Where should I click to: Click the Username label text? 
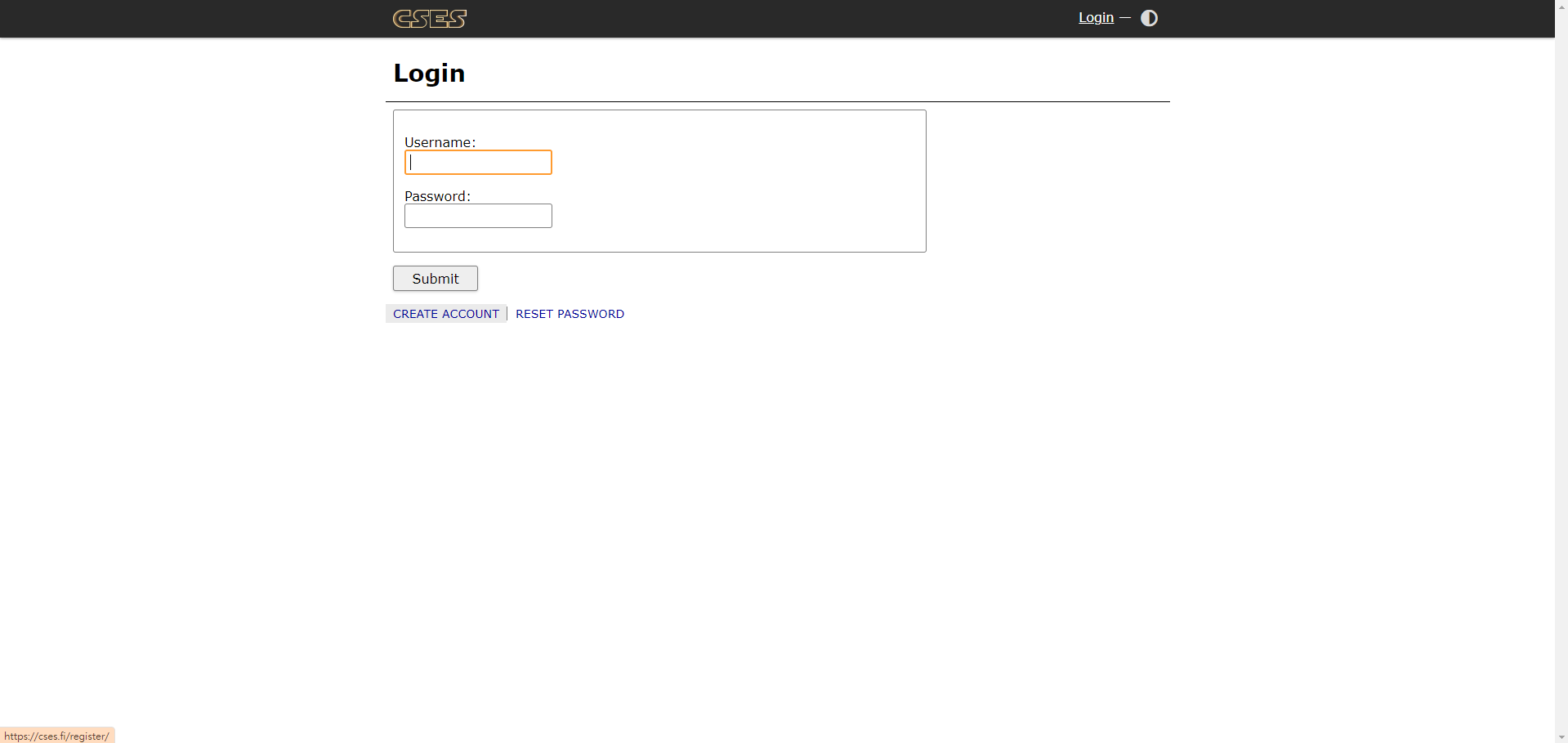(x=440, y=142)
